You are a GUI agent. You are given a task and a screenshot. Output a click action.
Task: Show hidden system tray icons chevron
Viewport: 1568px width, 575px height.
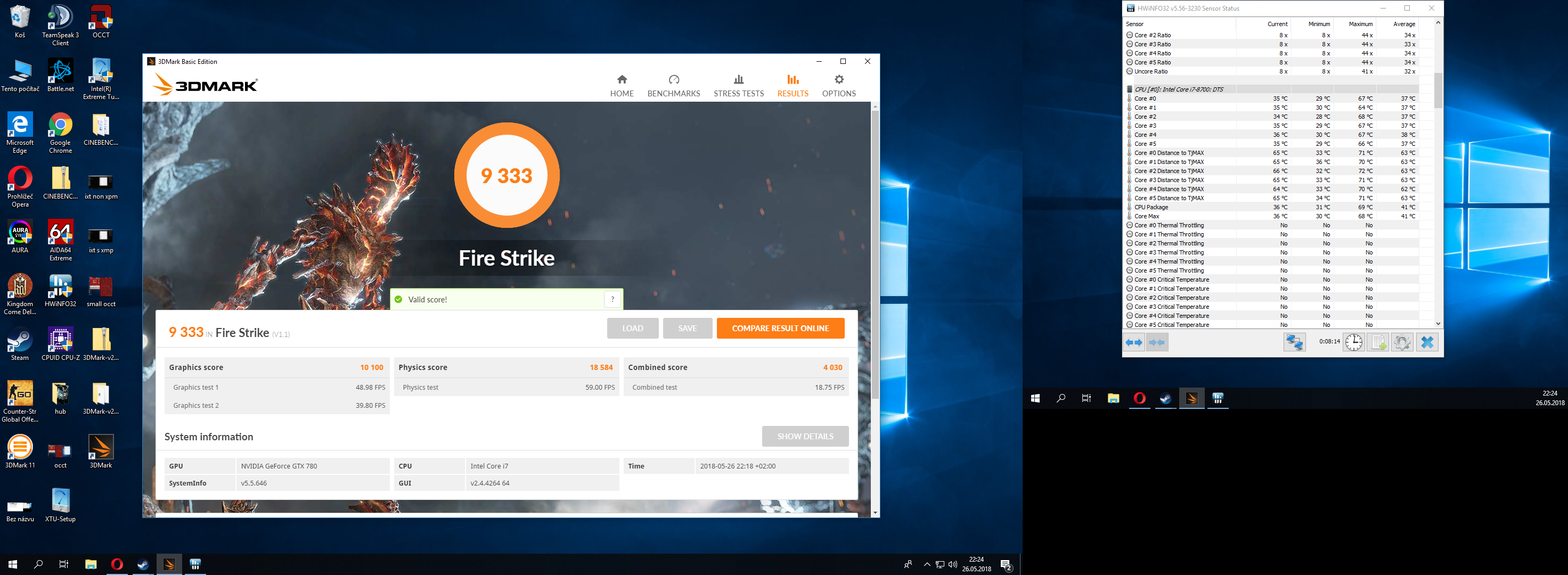(x=926, y=564)
